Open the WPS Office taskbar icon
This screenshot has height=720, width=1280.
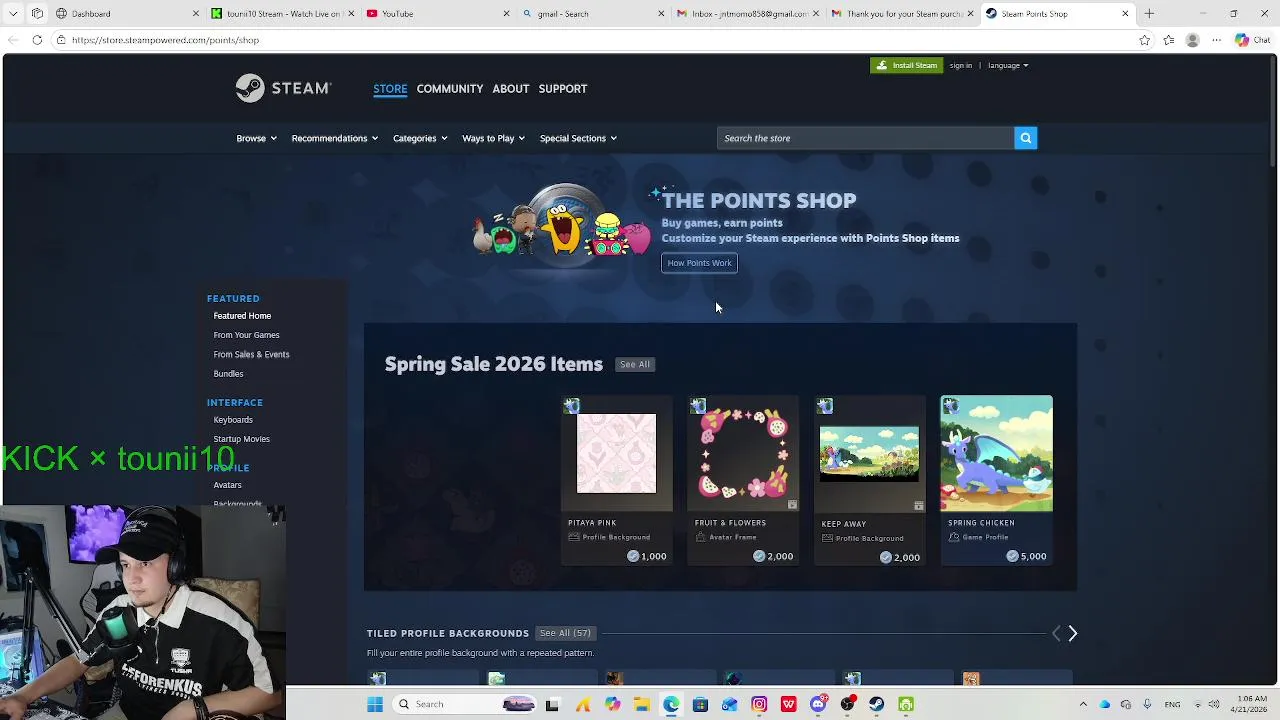tap(788, 704)
